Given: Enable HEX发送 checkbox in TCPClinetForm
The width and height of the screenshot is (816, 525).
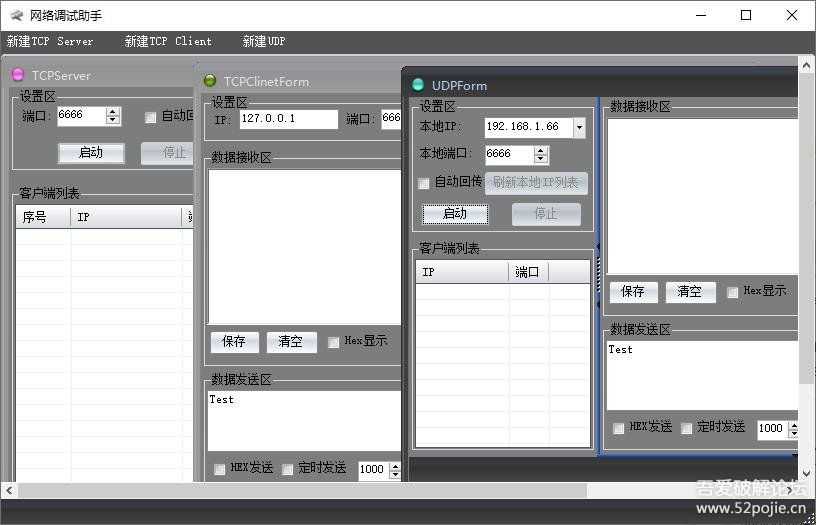Looking at the screenshot, I should tap(220, 469).
